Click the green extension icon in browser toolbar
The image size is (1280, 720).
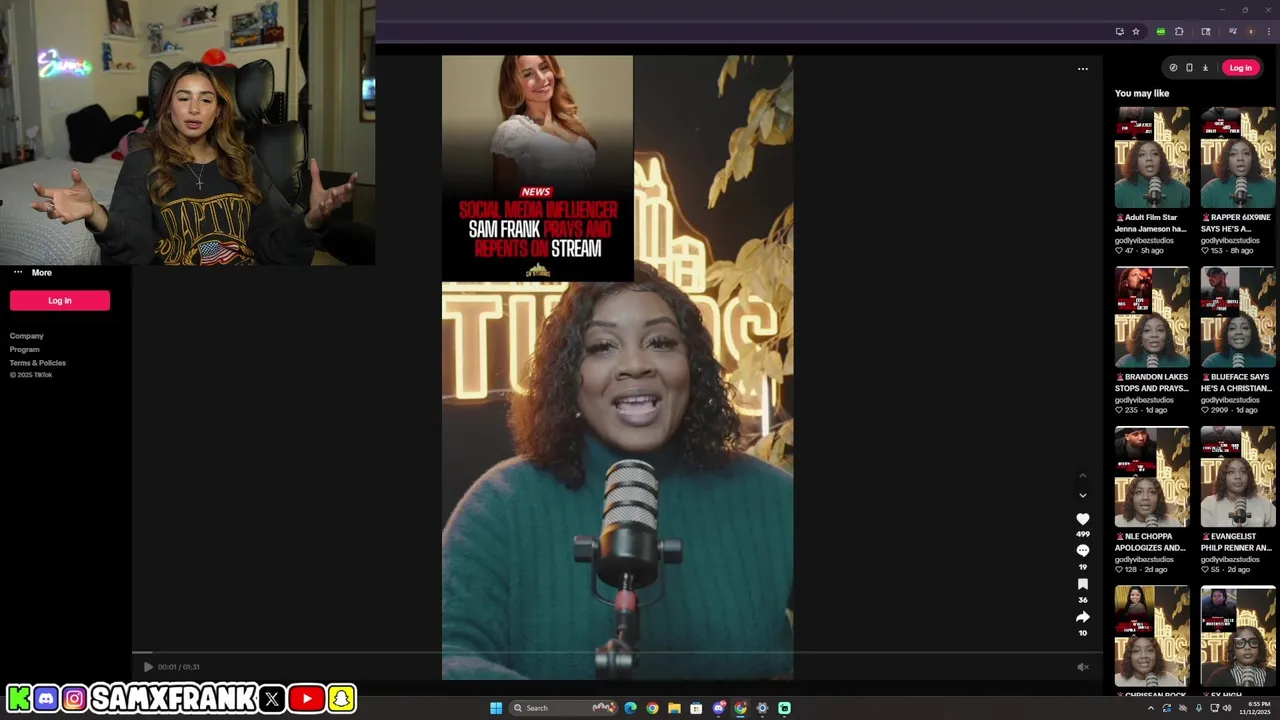coord(1160,32)
